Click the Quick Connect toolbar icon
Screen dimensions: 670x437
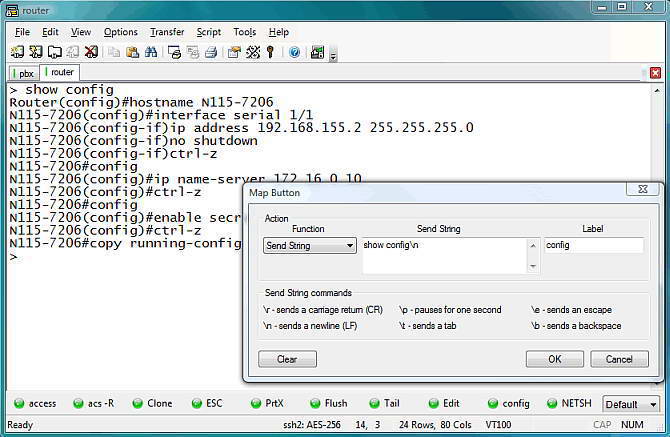click(x=36, y=52)
